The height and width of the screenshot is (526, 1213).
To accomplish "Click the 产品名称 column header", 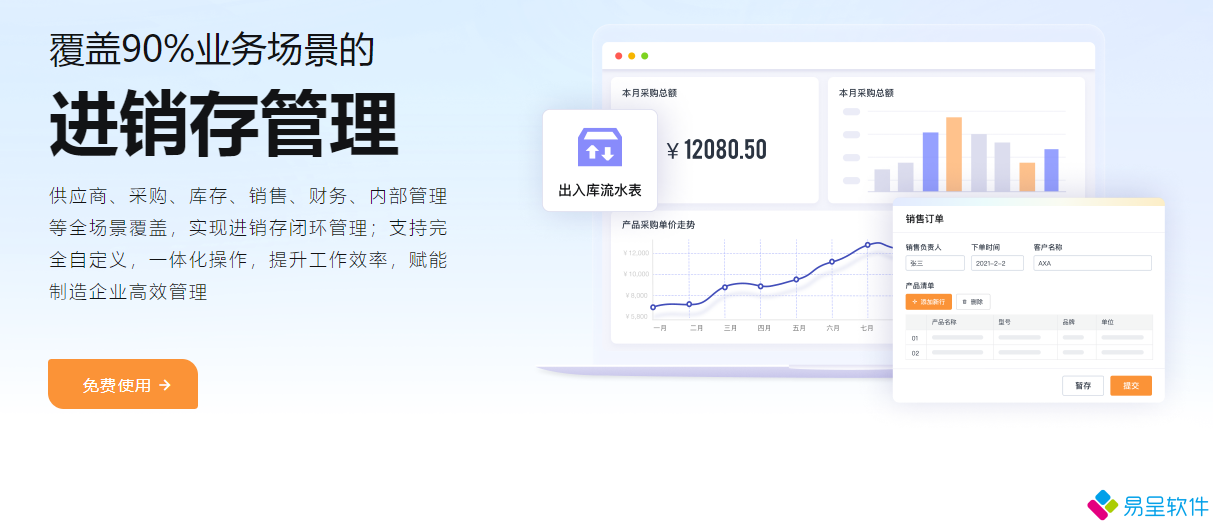I will [944, 322].
